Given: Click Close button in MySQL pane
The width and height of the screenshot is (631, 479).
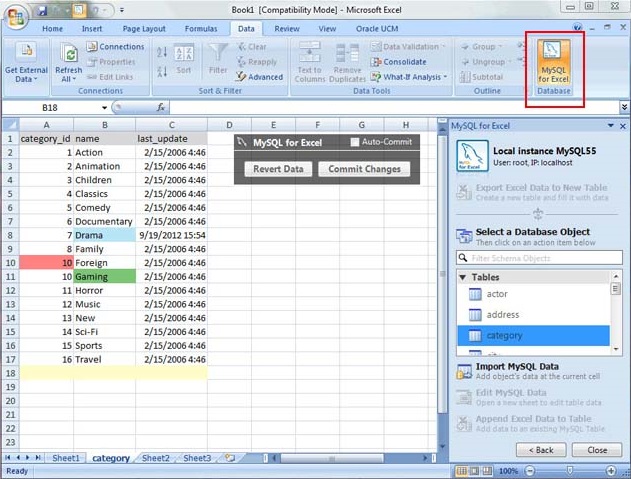Looking at the screenshot, I should coord(597,450).
